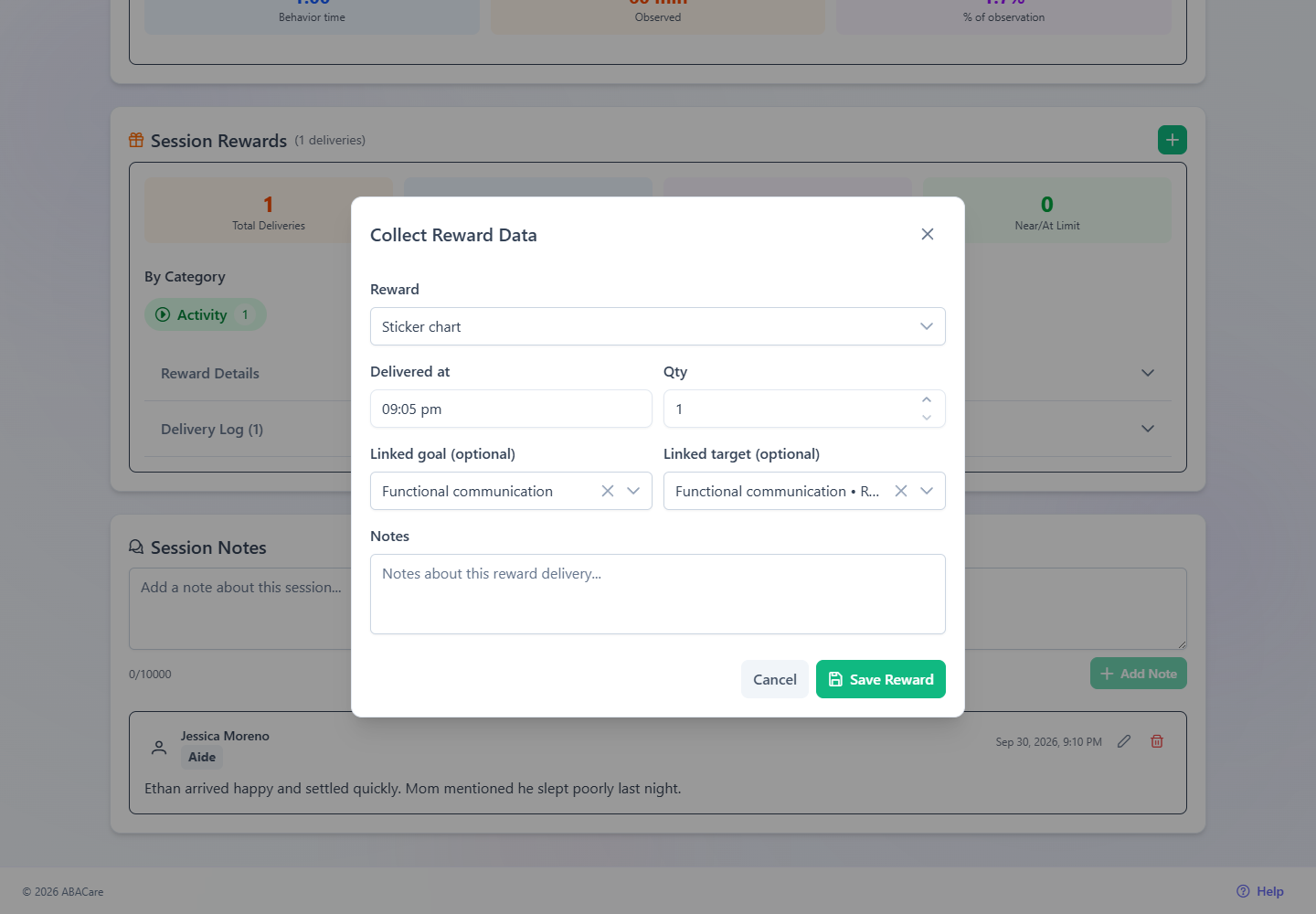Close the Collect Reward Data dialog
This screenshot has height=914, width=1316.
coord(928,234)
